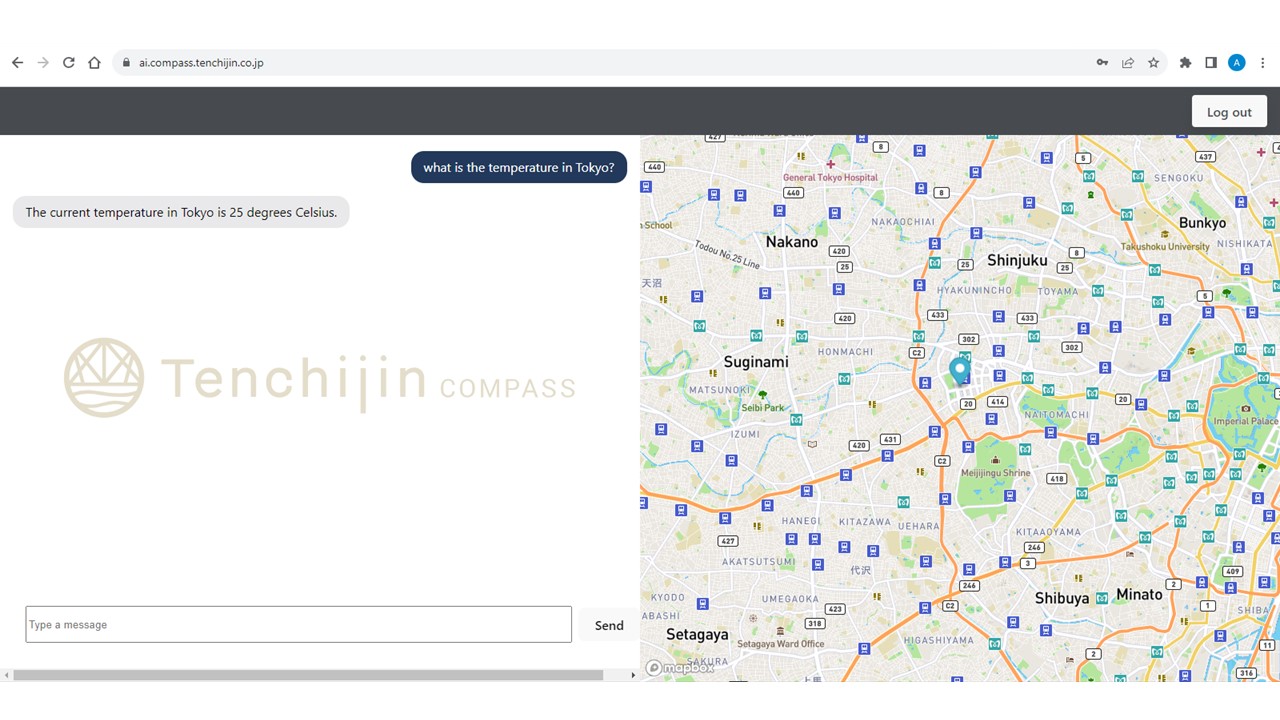Screen dimensions: 1280x720
Task: Open the Chrome three-dot menu
Action: 1263,62
